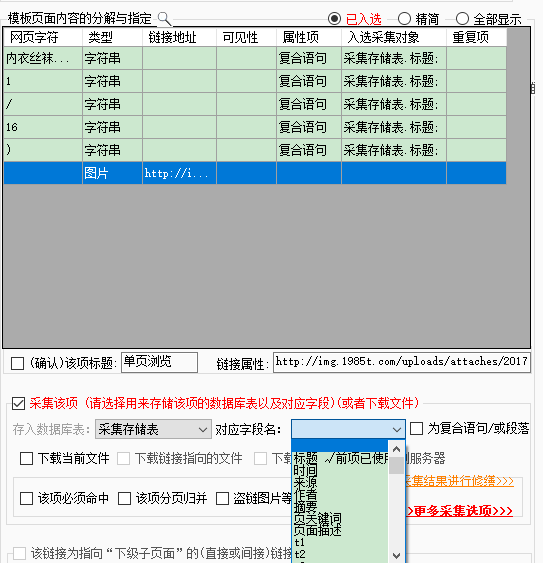
Task: Choose 时间 from the field list
Action: click(x=305, y=470)
